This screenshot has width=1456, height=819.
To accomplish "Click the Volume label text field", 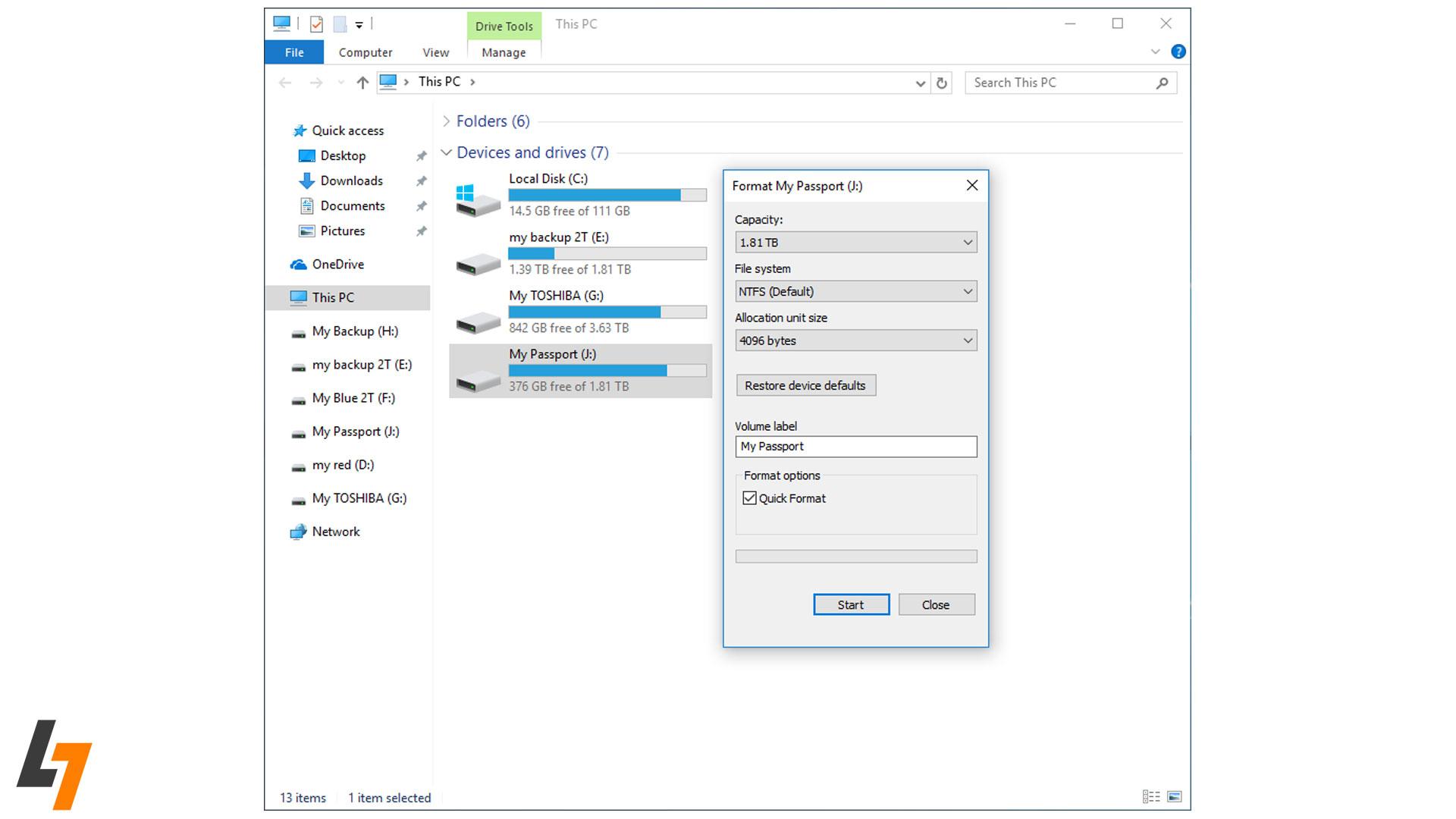I will 855,447.
